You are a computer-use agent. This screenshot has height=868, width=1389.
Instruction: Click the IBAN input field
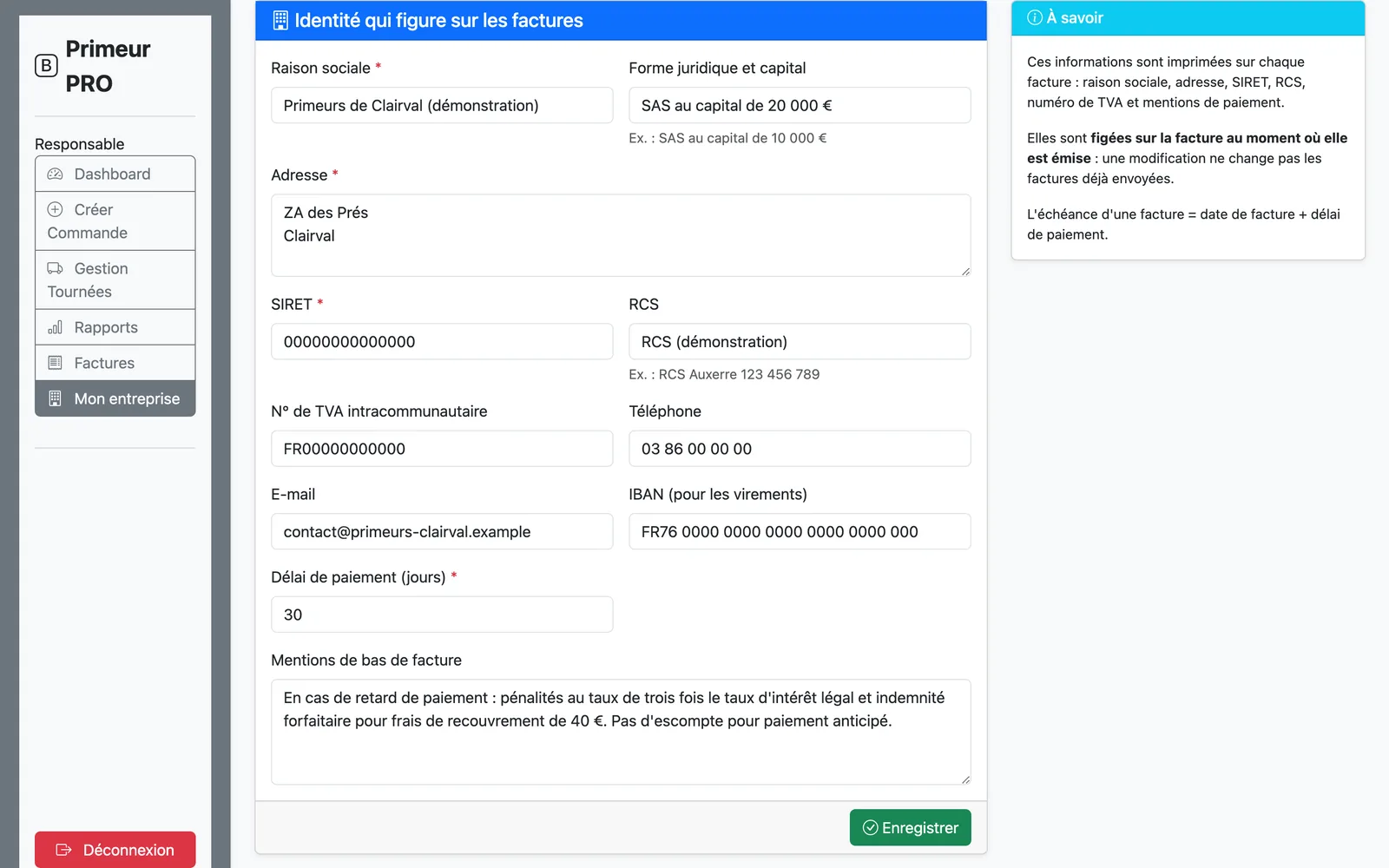tap(800, 531)
